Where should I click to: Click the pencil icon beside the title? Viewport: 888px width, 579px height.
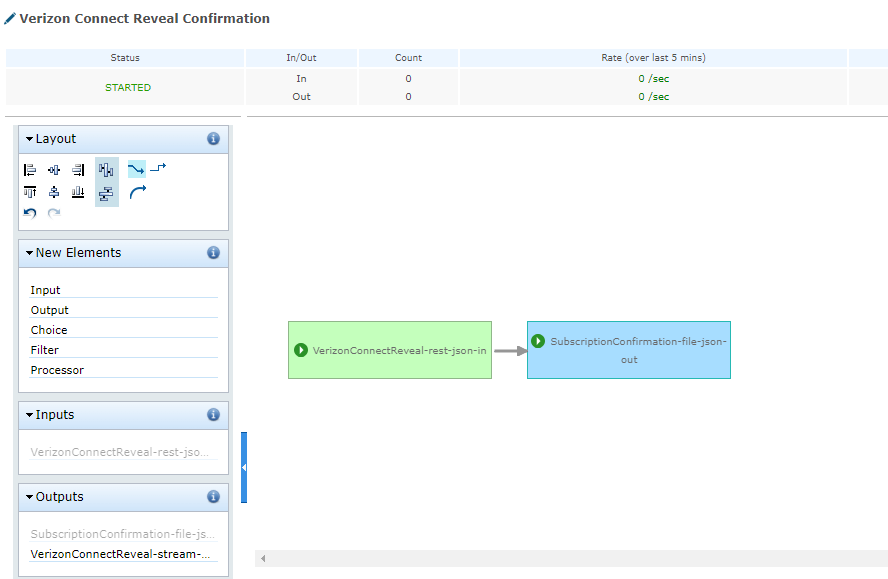pyautogui.click(x=10, y=19)
